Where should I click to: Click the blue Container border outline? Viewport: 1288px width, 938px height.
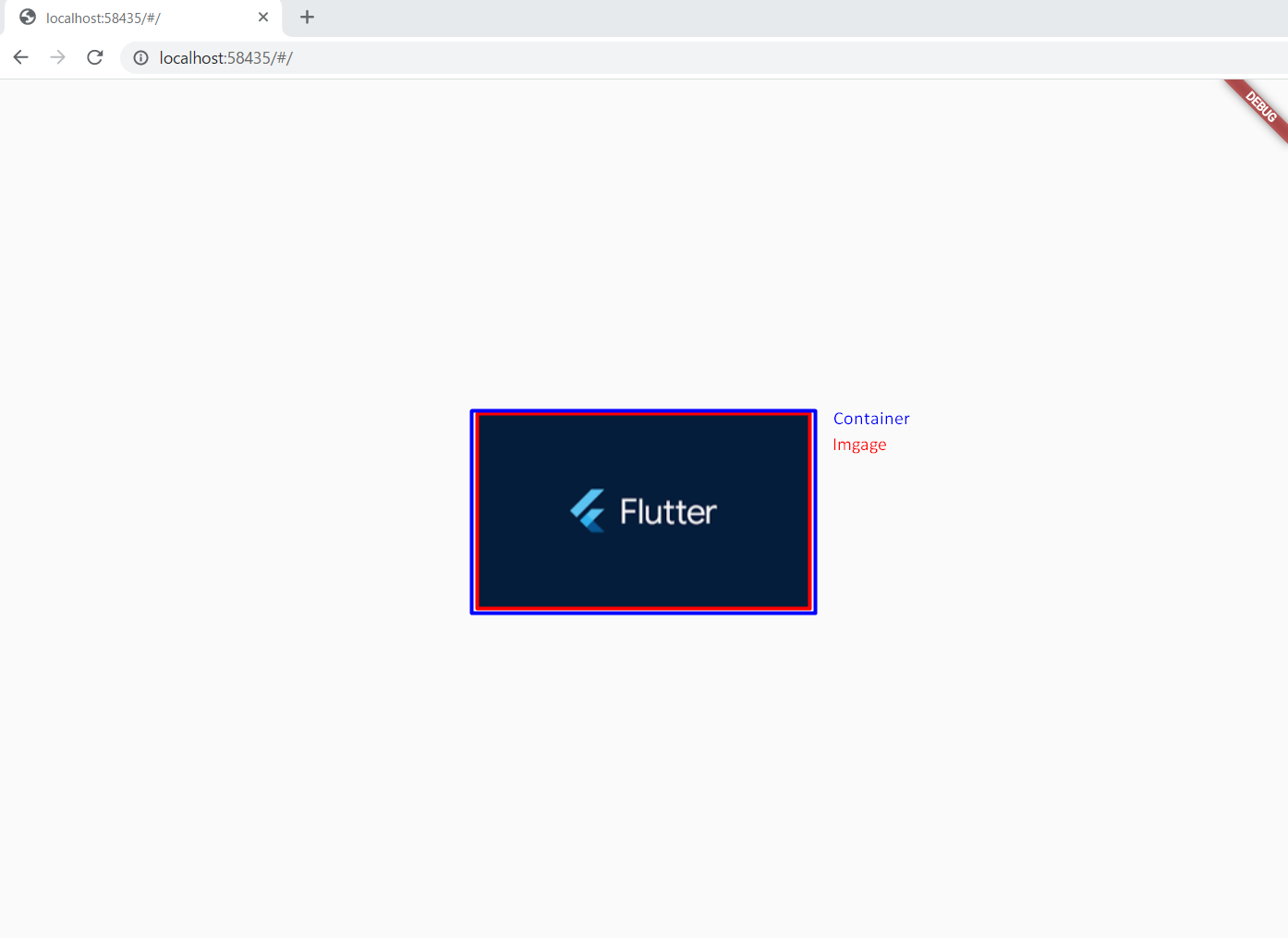[x=473, y=511]
